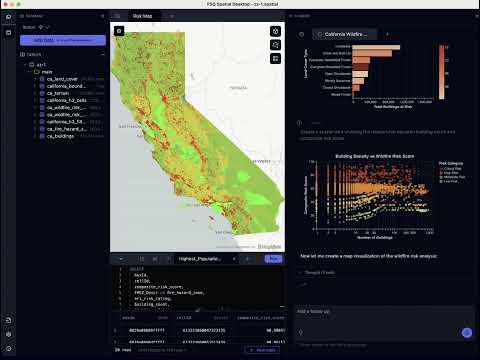
Task: Click the second icon in the query toolbar
Action: click(155, 259)
